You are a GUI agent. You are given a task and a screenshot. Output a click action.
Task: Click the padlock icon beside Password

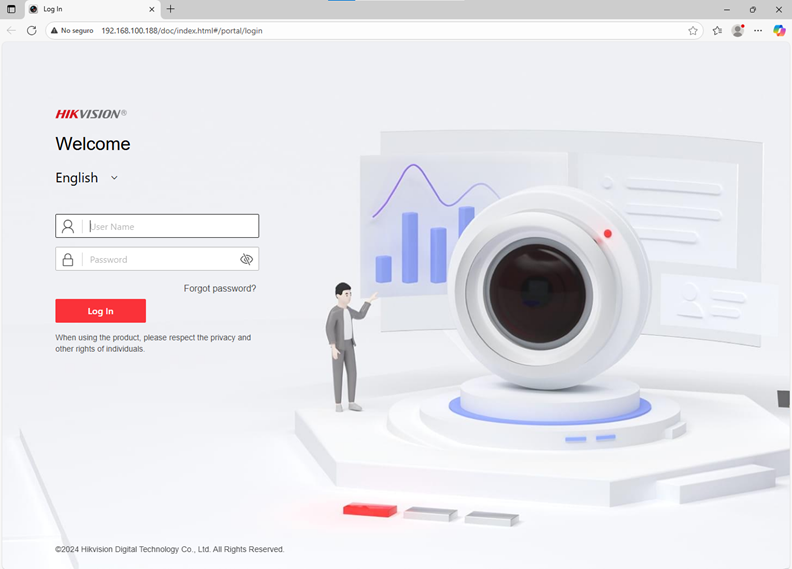click(68, 260)
